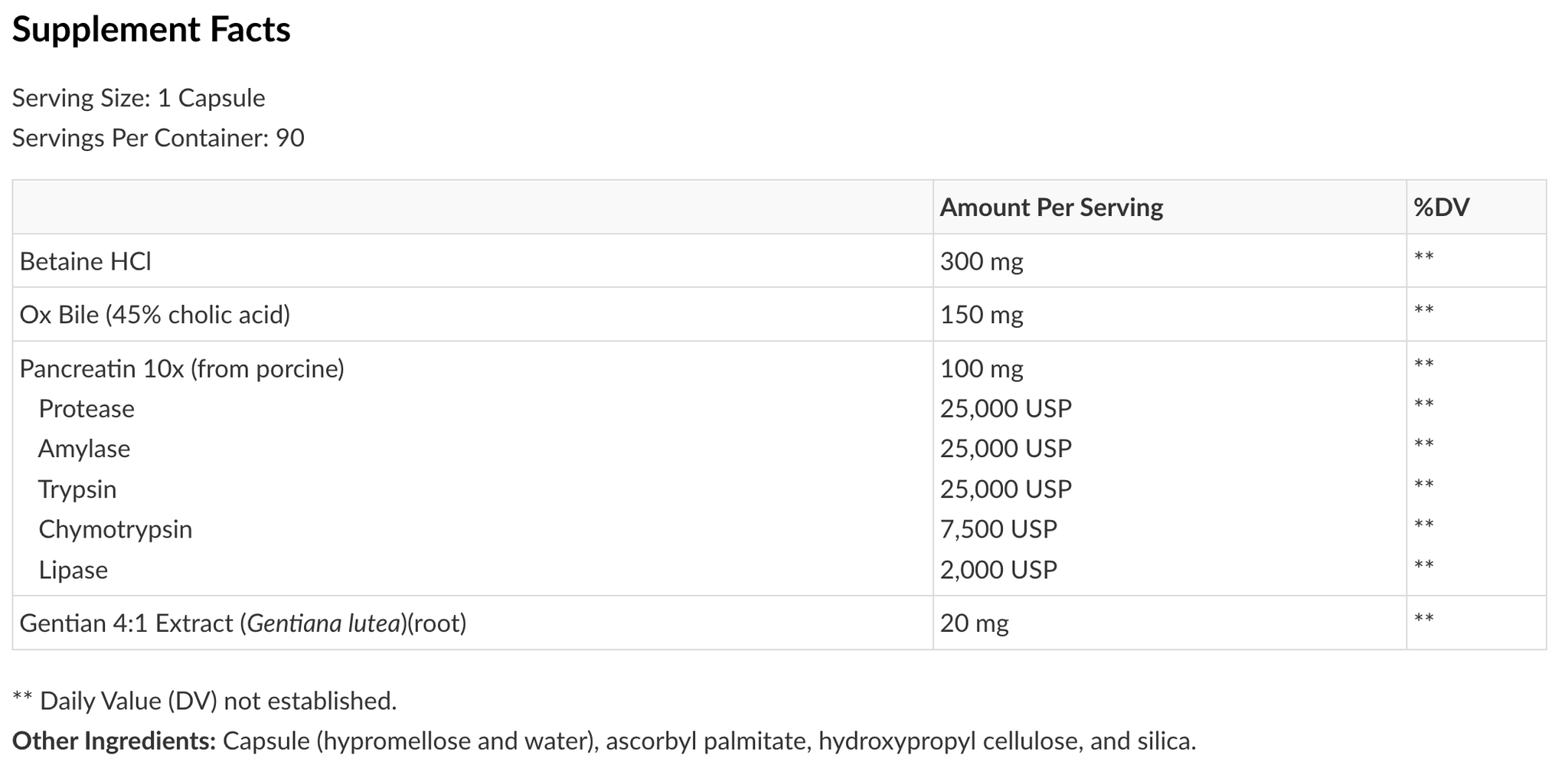1568x765 pixels.
Task: Click the Trypsin ingredient entry
Action: tap(77, 489)
